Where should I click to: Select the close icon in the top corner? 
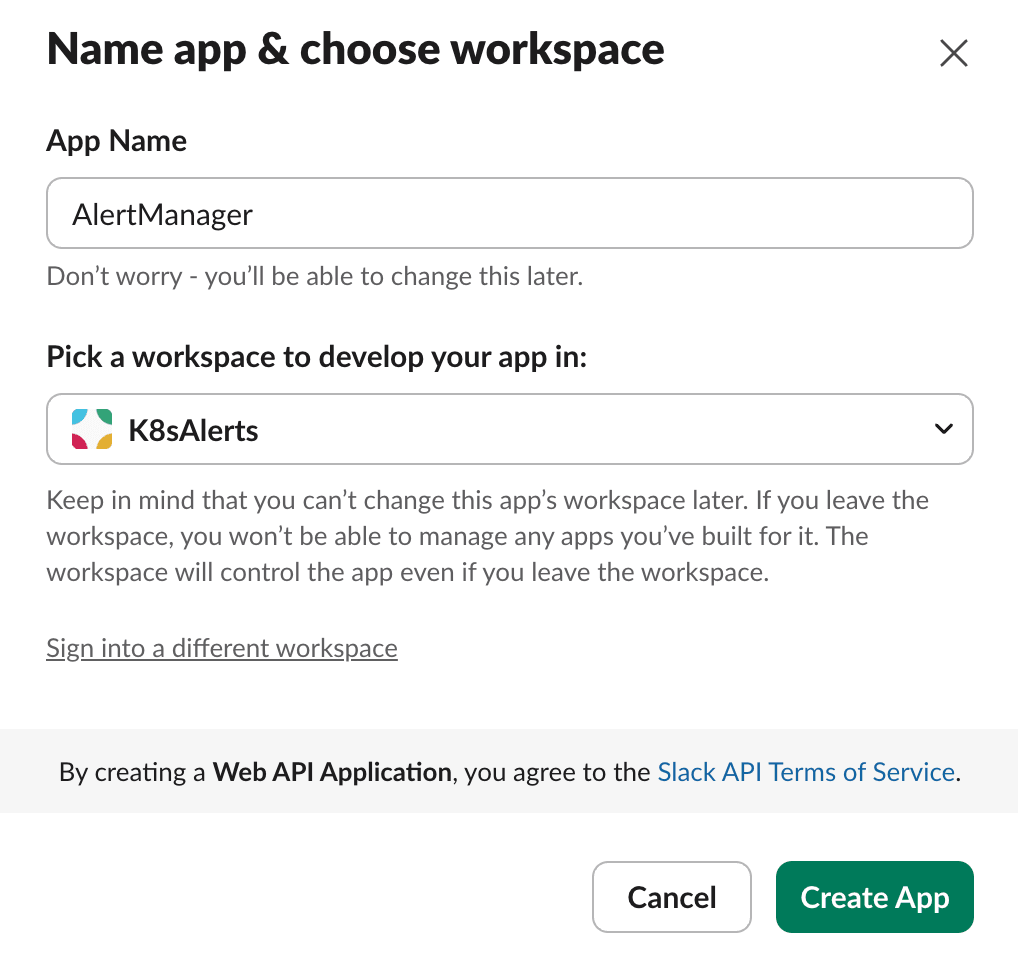coord(953,52)
